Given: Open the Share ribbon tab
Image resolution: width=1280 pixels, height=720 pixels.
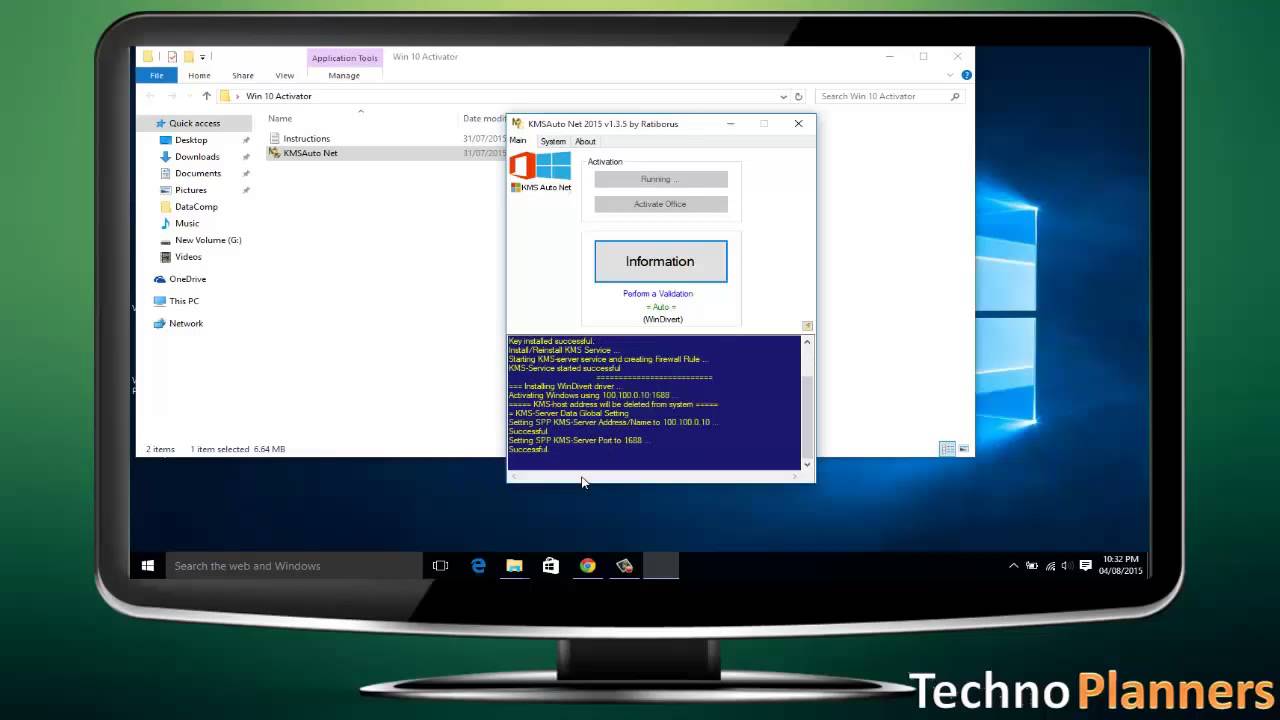Looking at the screenshot, I should [x=243, y=75].
